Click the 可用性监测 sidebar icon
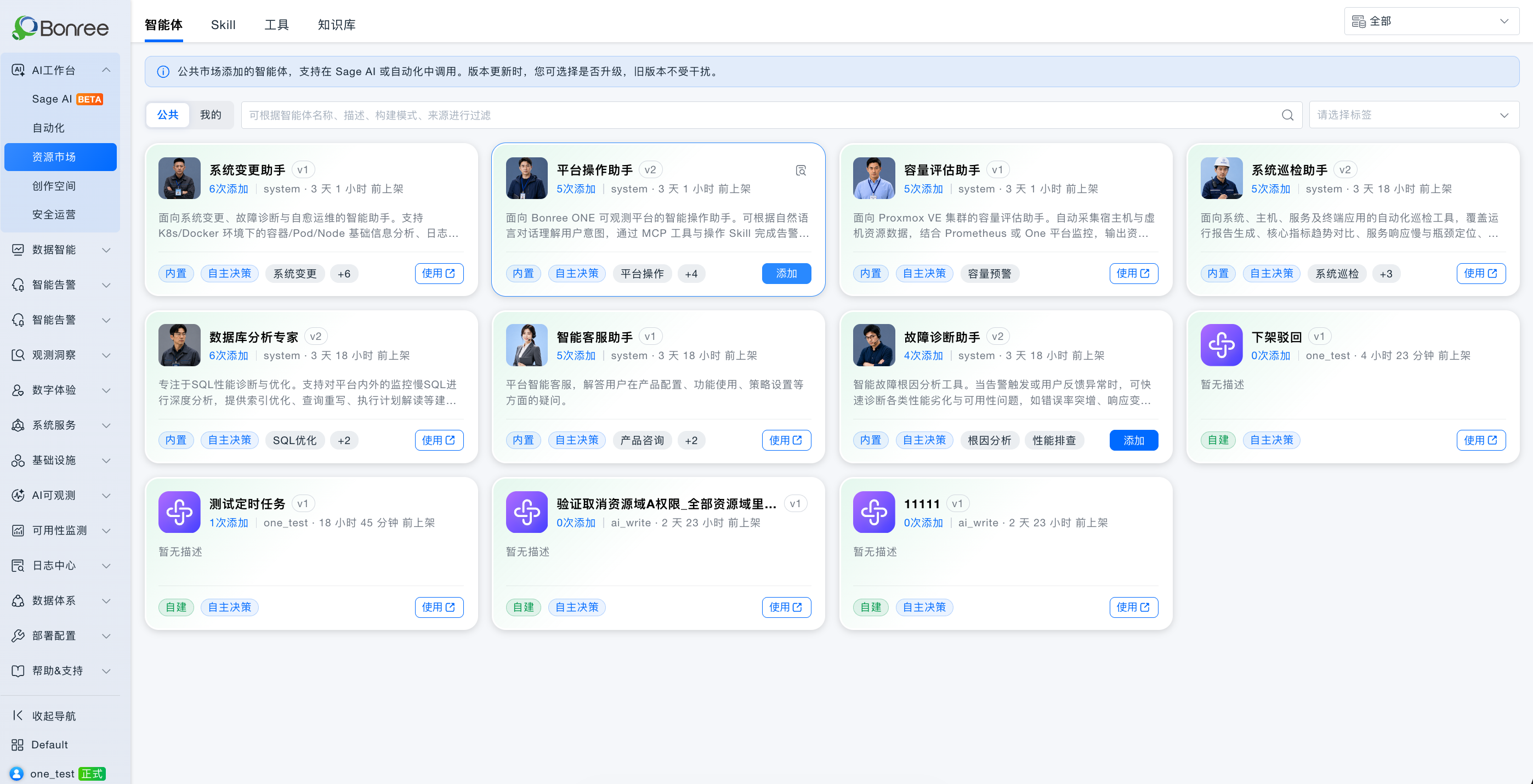Viewport: 1533px width, 784px height. (18, 530)
